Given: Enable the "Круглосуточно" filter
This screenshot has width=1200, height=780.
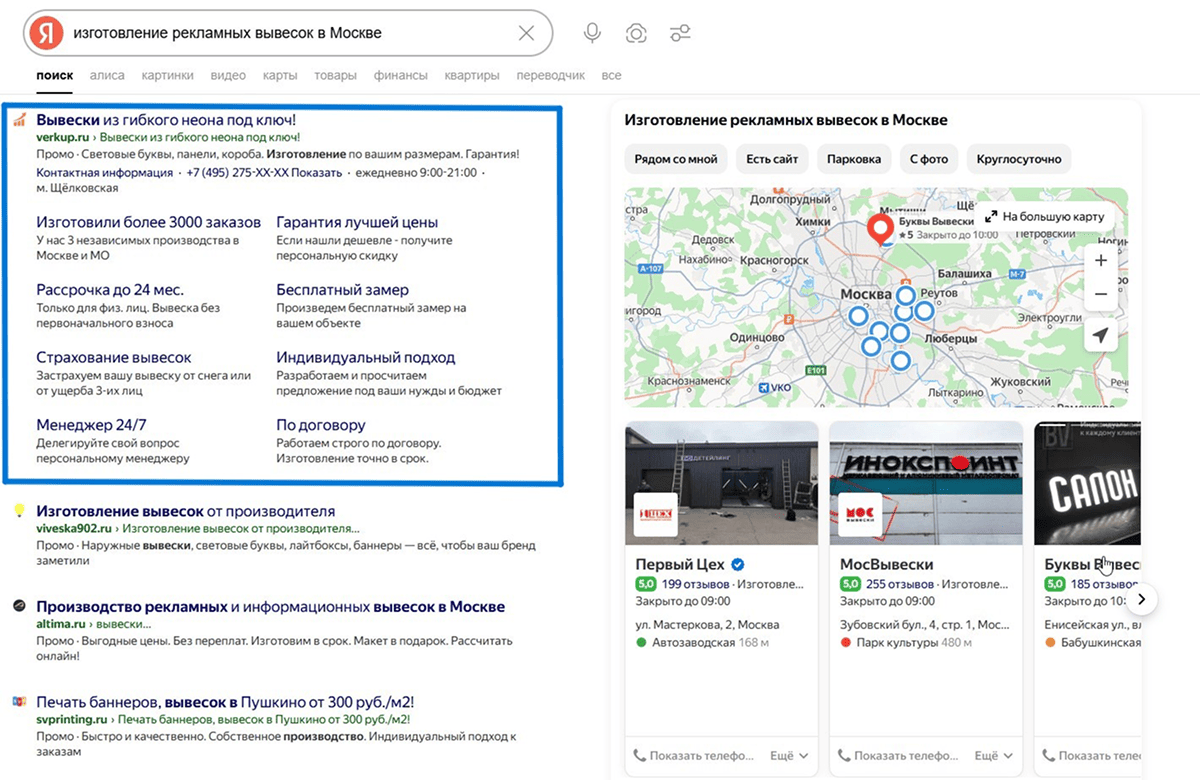Looking at the screenshot, I should tap(1018, 158).
